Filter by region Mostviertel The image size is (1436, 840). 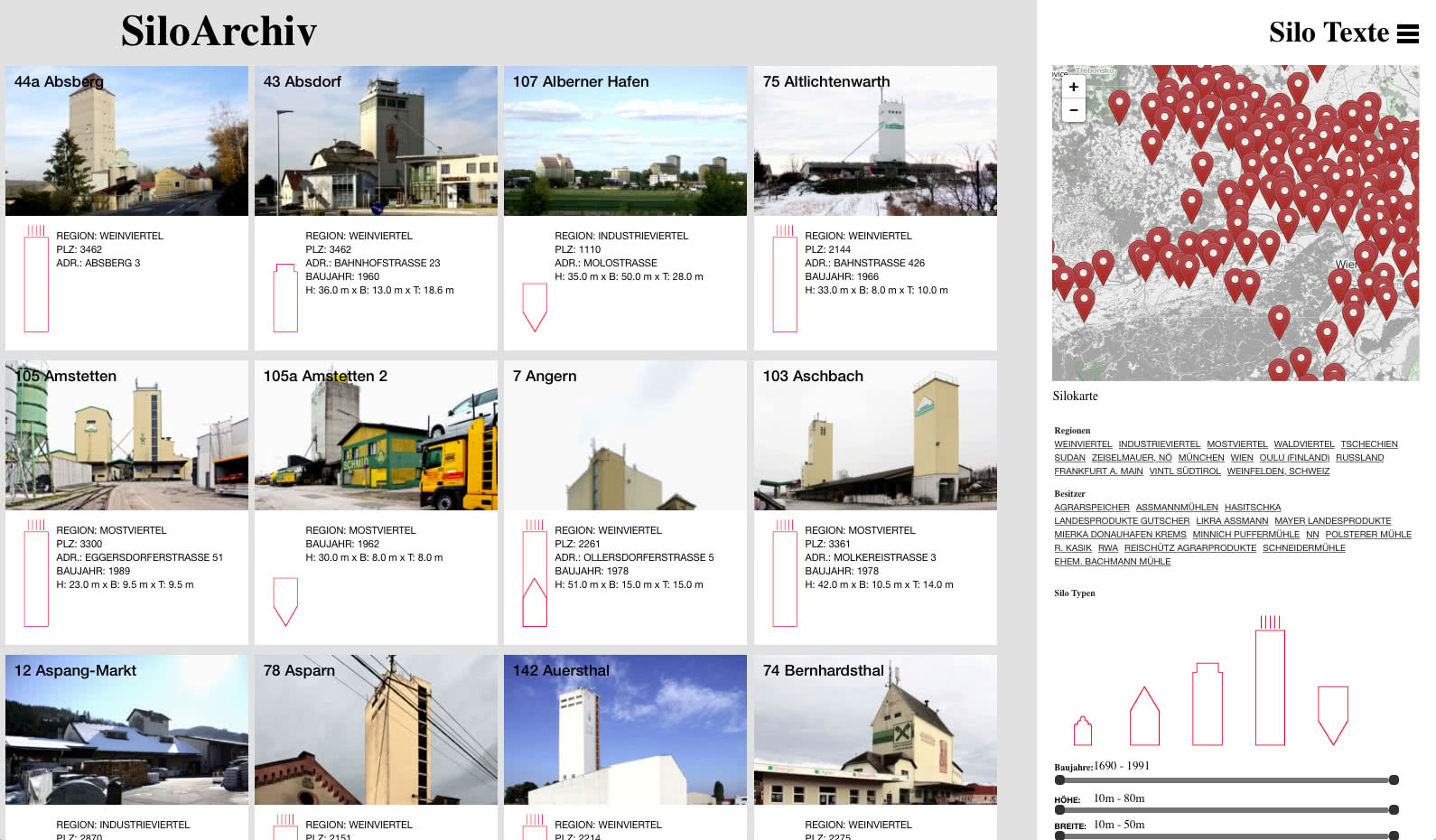click(x=1237, y=444)
